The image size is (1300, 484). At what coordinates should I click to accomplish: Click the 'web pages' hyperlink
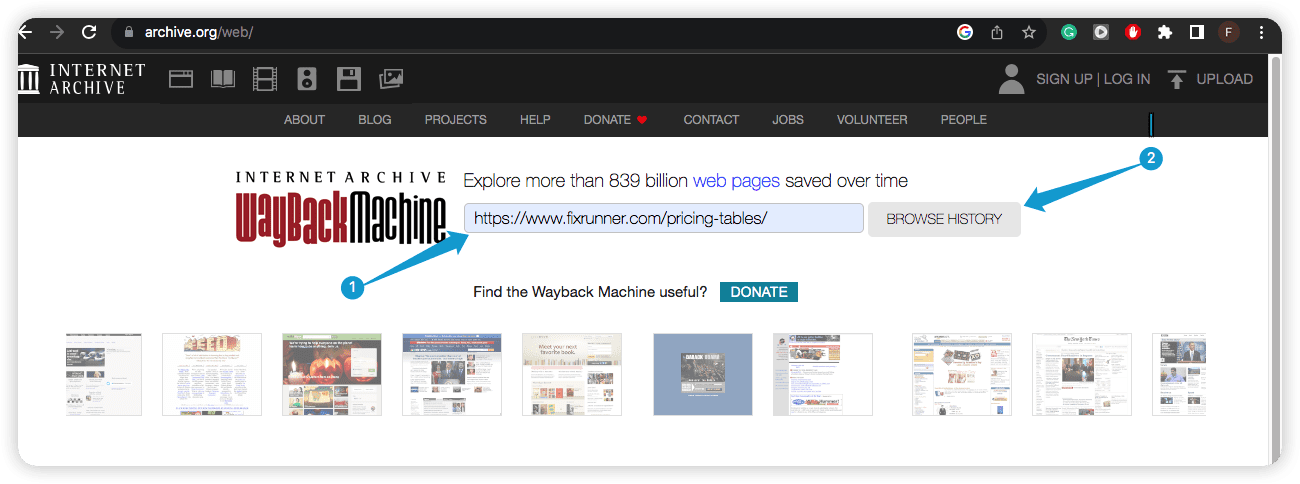click(736, 181)
